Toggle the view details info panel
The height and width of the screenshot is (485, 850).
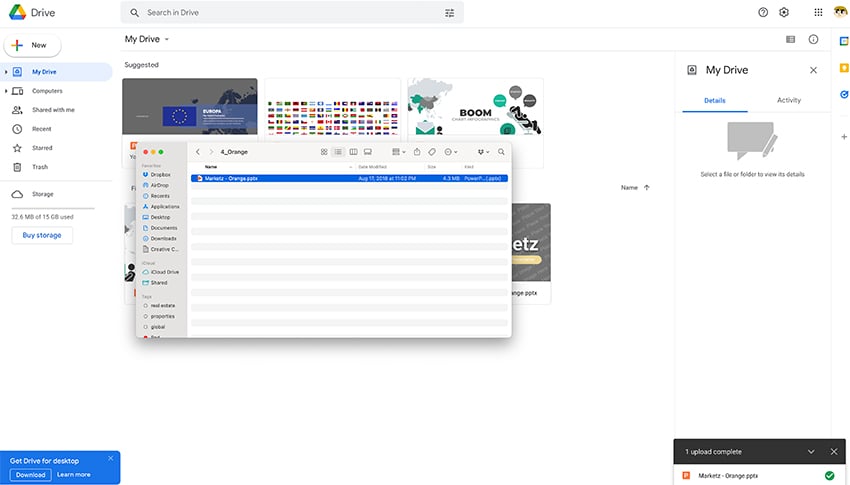click(813, 39)
